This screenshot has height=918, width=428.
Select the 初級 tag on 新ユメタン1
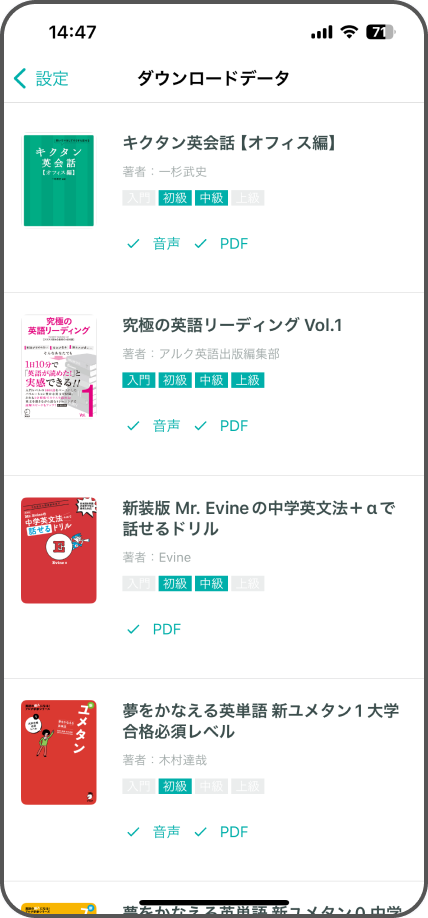tap(175, 786)
